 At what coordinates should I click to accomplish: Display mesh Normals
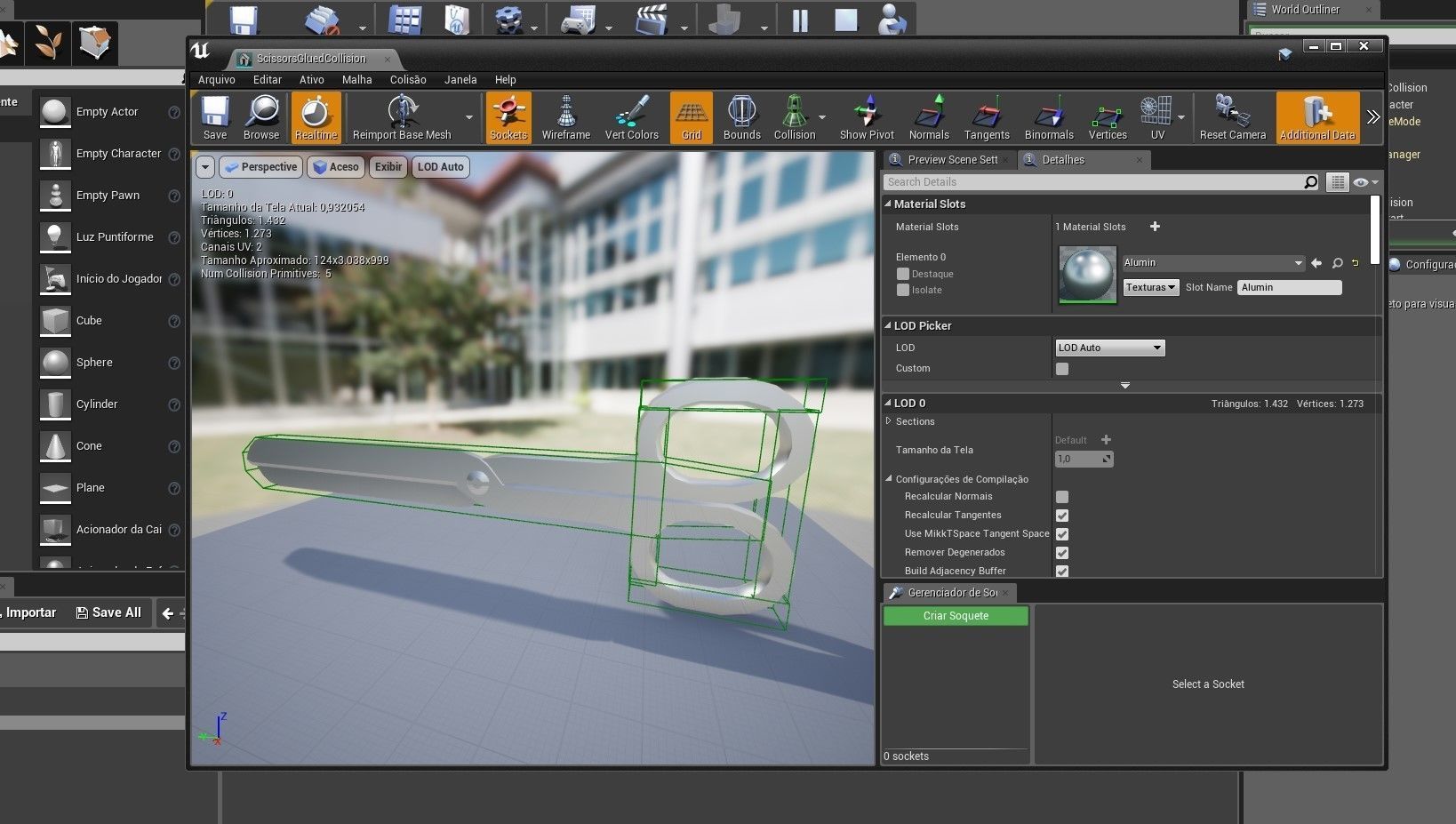pyautogui.click(x=929, y=118)
